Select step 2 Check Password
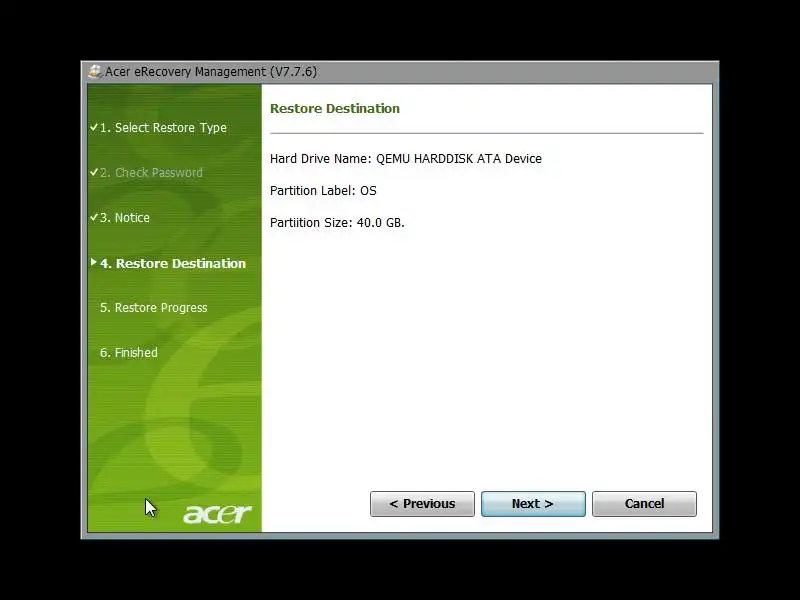The width and height of the screenshot is (800, 600). point(151,172)
